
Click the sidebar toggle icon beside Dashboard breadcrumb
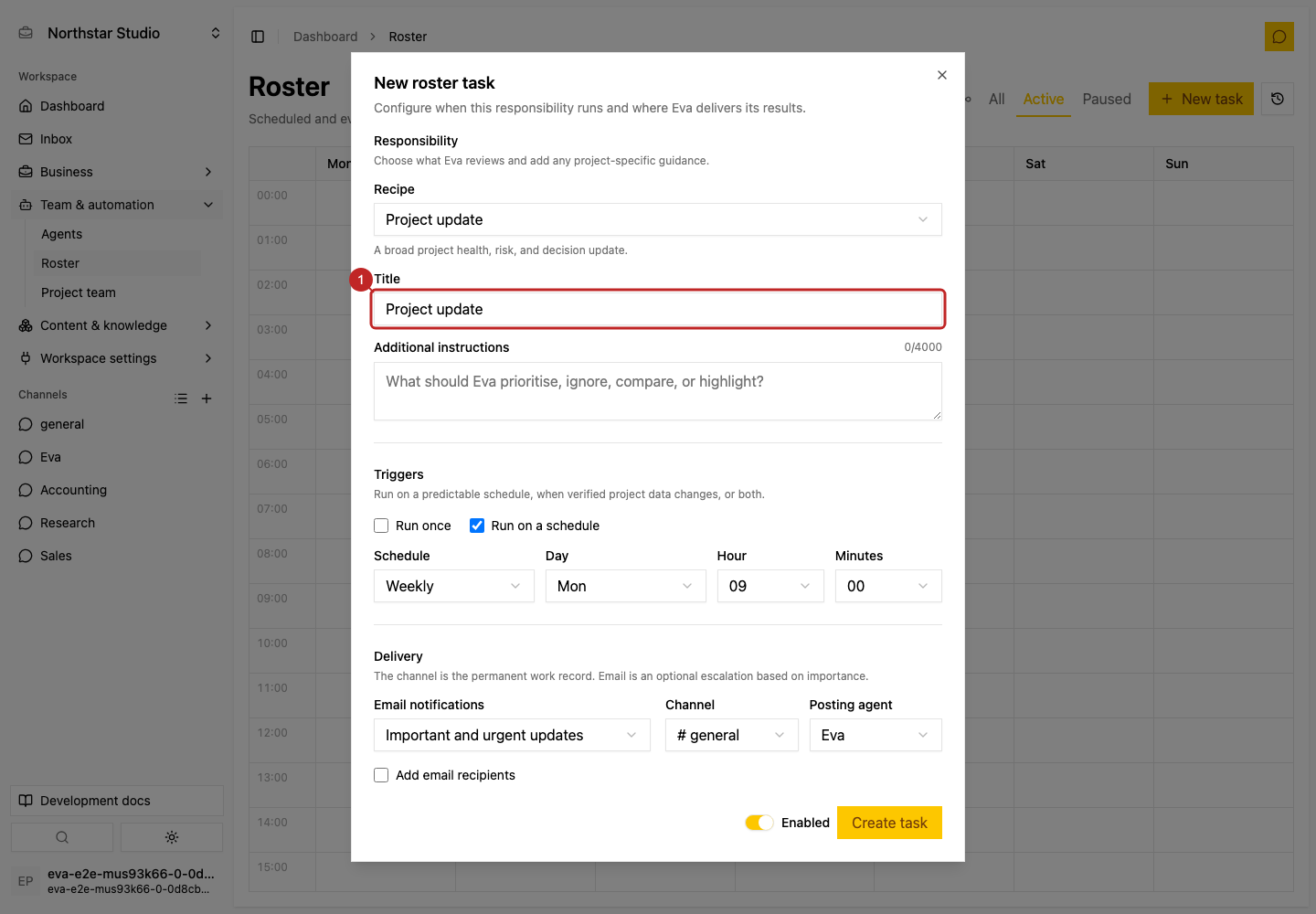tap(258, 37)
